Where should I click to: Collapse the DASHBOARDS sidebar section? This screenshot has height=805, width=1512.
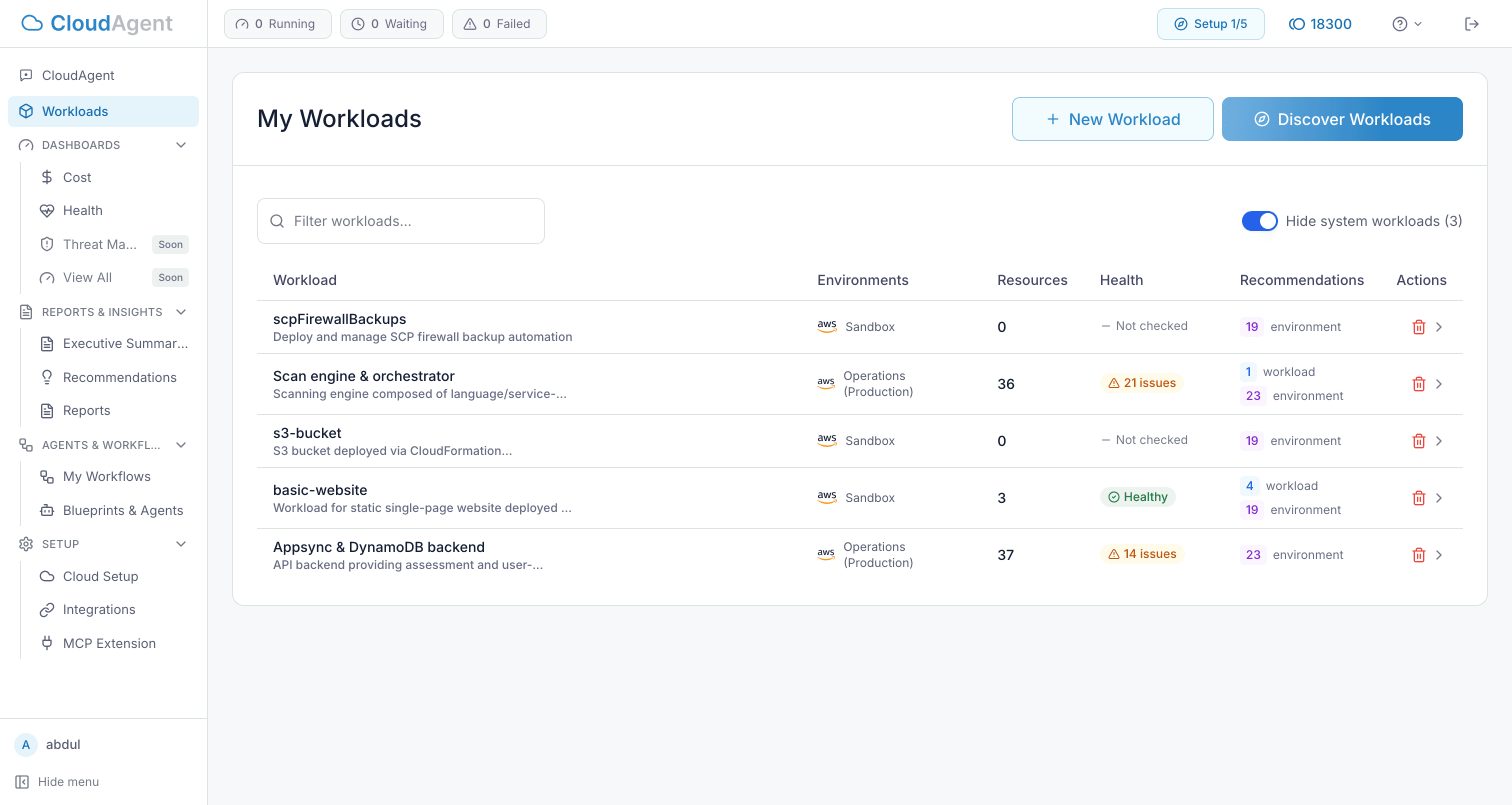tap(181, 145)
